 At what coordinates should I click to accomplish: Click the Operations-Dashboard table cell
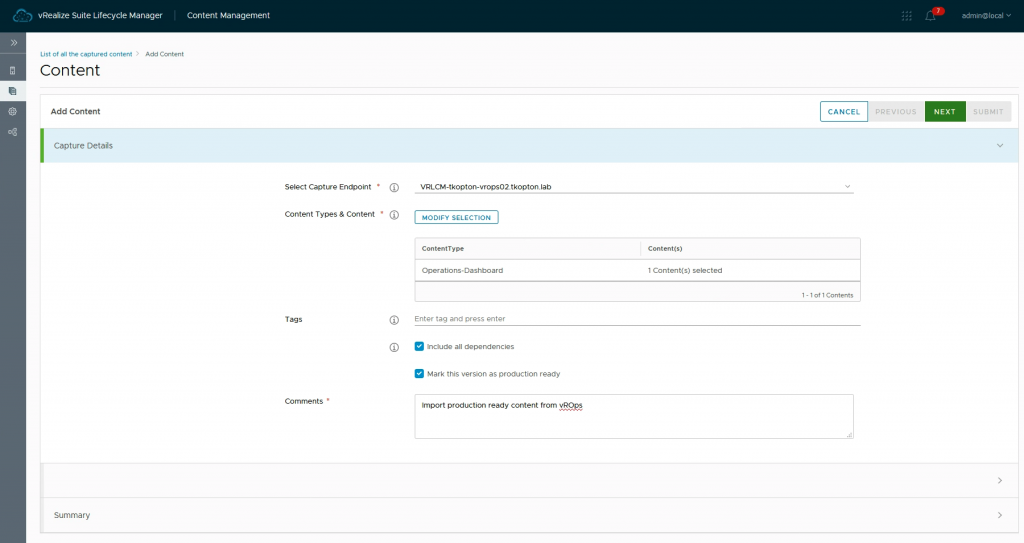point(462,271)
